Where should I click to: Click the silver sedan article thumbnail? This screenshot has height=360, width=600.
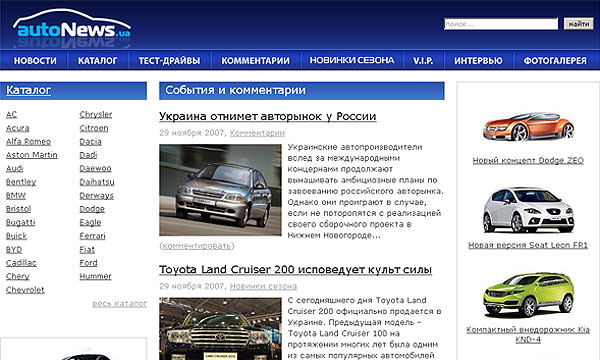(x=220, y=190)
